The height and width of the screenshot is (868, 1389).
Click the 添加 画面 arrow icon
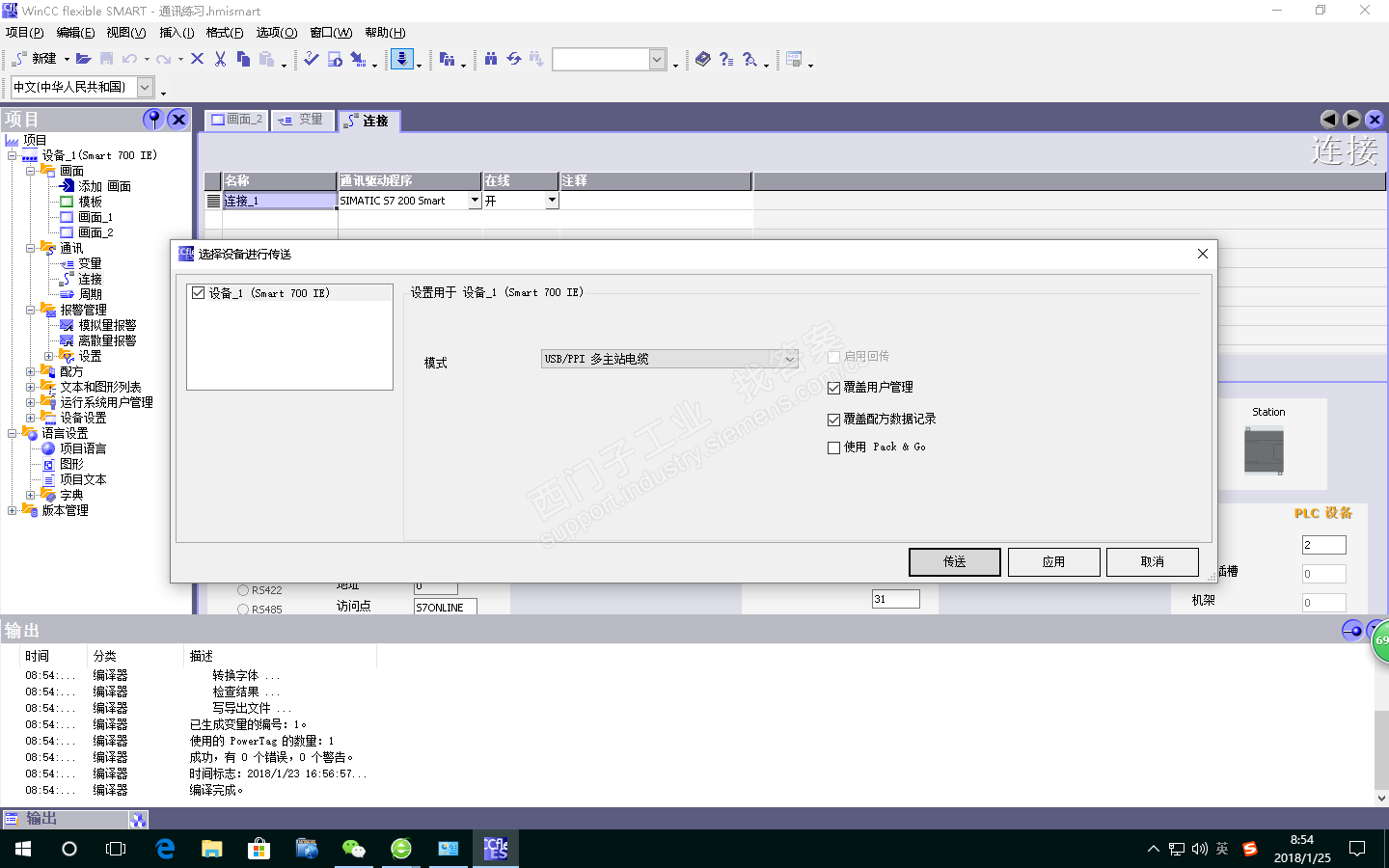(67, 186)
